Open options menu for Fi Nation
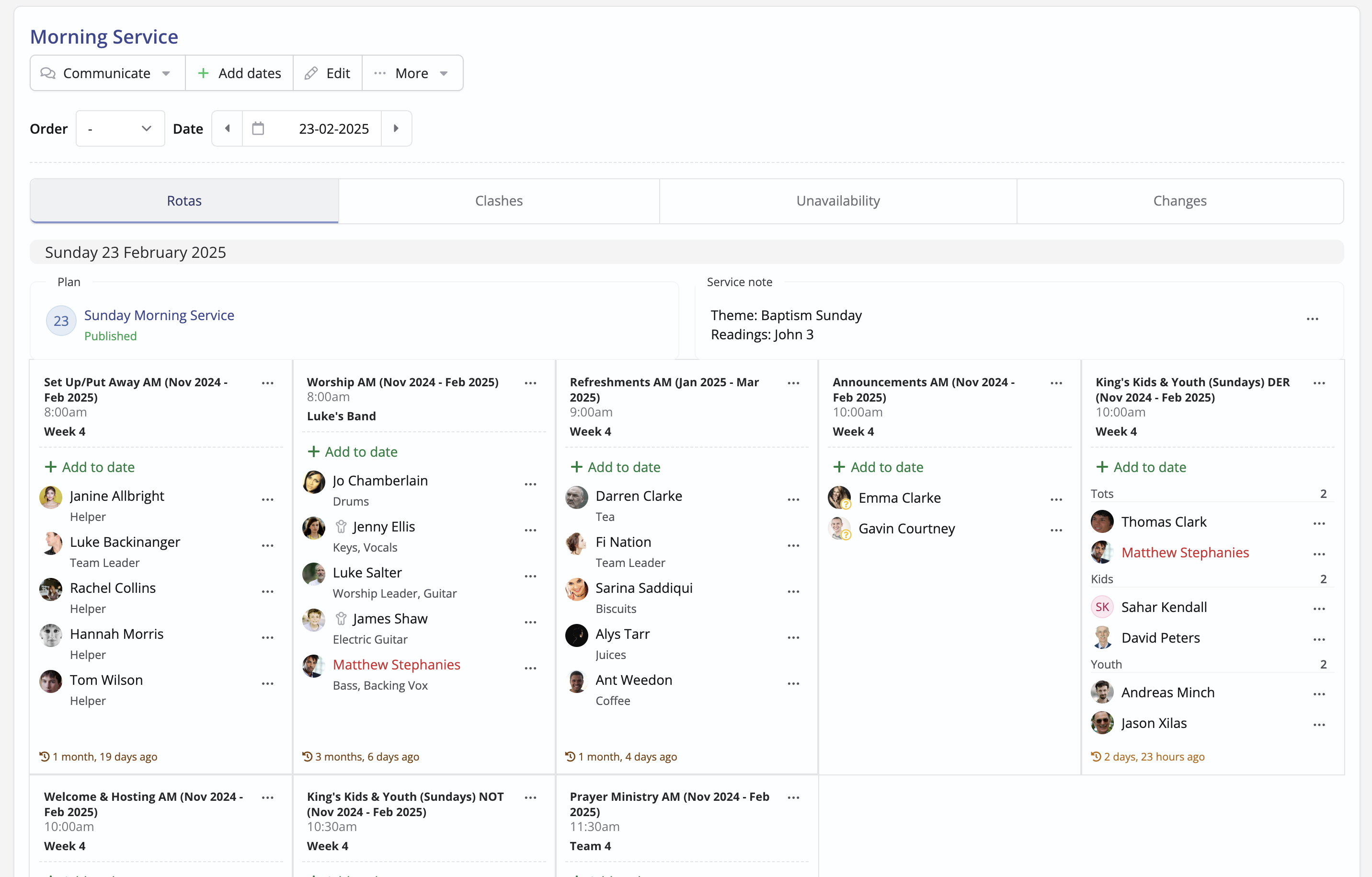The width and height of the screenshot is (1372, 877). (793, 545)
